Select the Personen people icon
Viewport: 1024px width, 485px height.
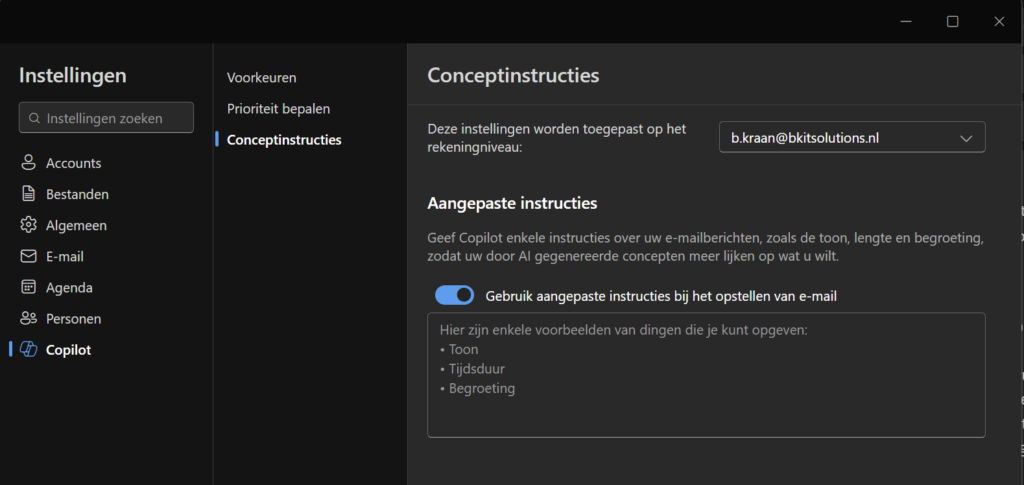click(28, 319)
